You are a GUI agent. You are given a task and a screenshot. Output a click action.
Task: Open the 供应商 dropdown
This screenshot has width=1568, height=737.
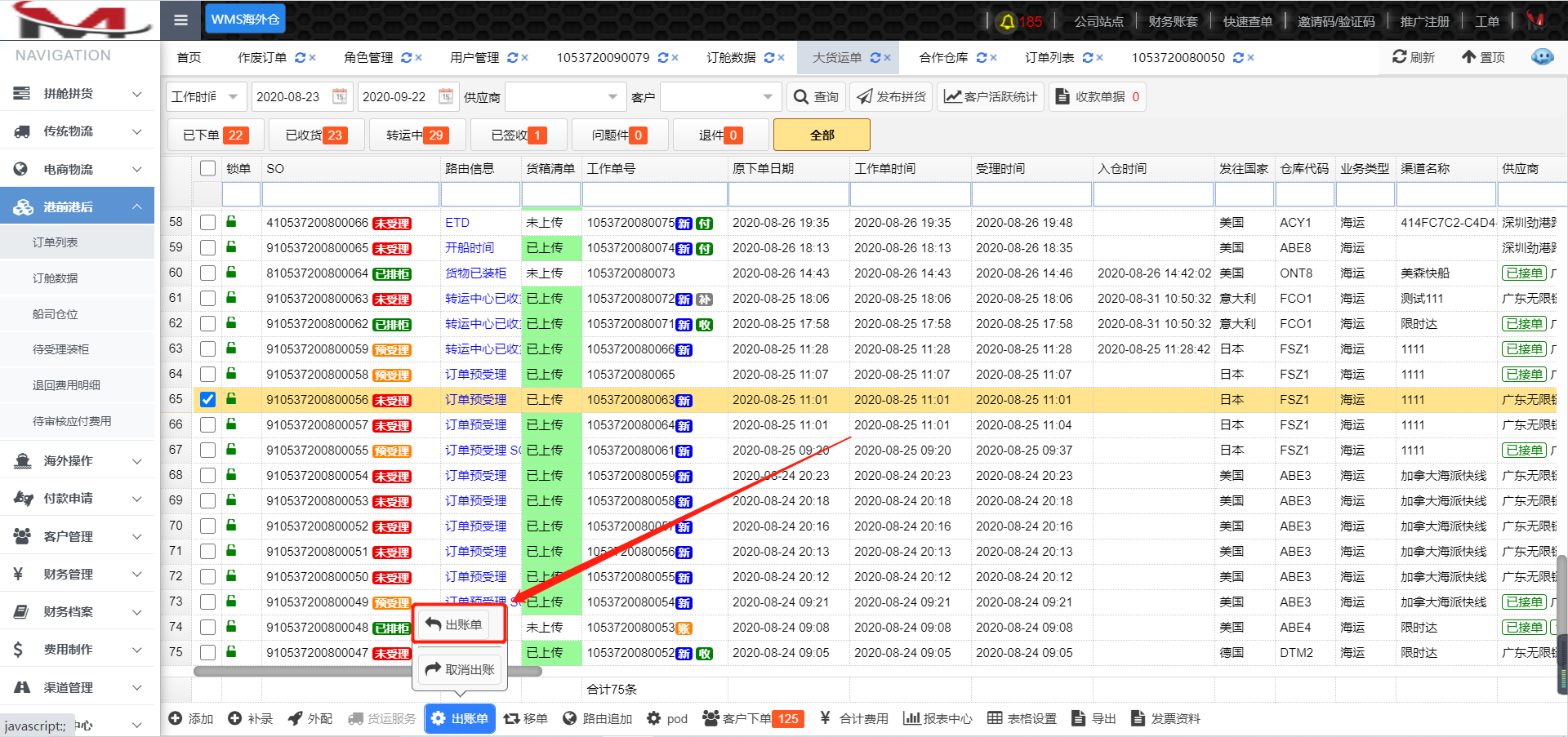tap(565, 97)
